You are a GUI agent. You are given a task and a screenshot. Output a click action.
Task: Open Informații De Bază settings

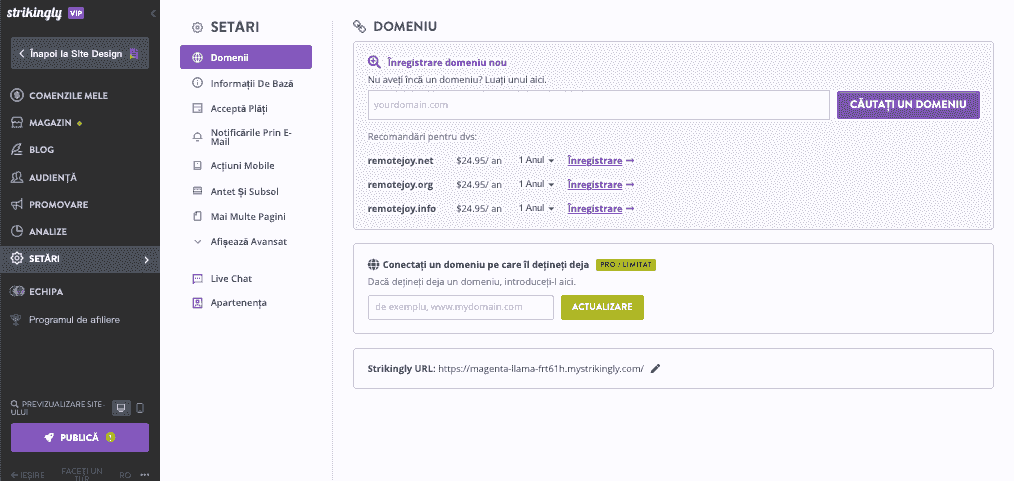(x=252, y=83)
